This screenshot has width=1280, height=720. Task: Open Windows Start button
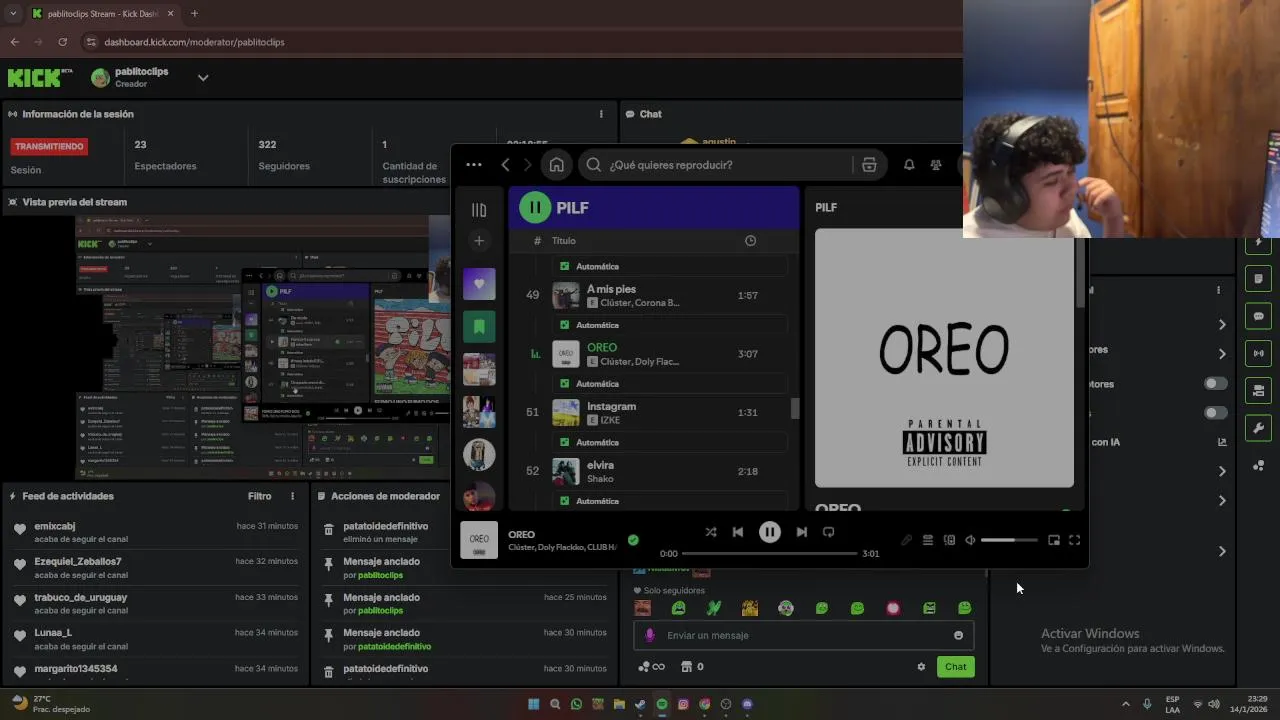tap(533, 704)
